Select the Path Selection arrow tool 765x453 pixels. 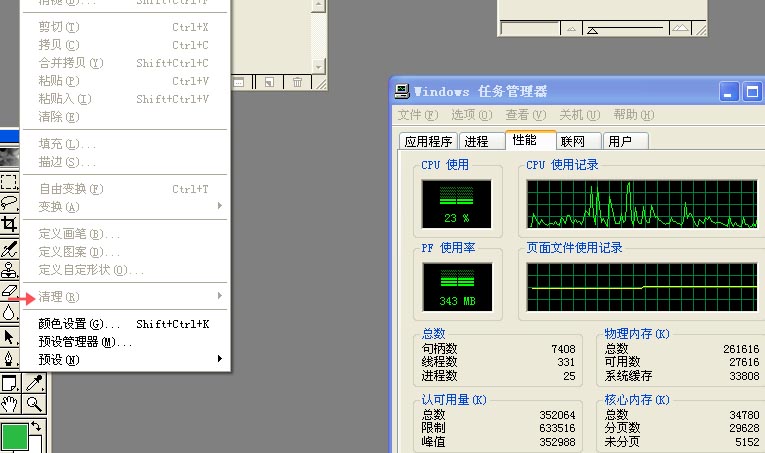[x=9, y=337]
